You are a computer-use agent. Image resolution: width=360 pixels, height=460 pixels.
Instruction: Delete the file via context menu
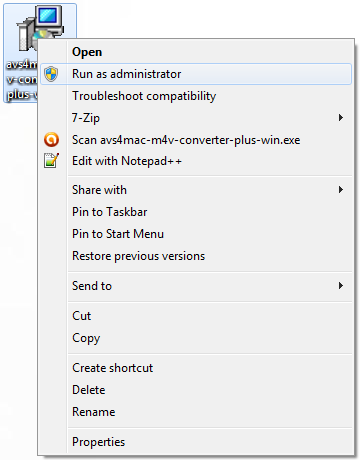tap(196, 390)
